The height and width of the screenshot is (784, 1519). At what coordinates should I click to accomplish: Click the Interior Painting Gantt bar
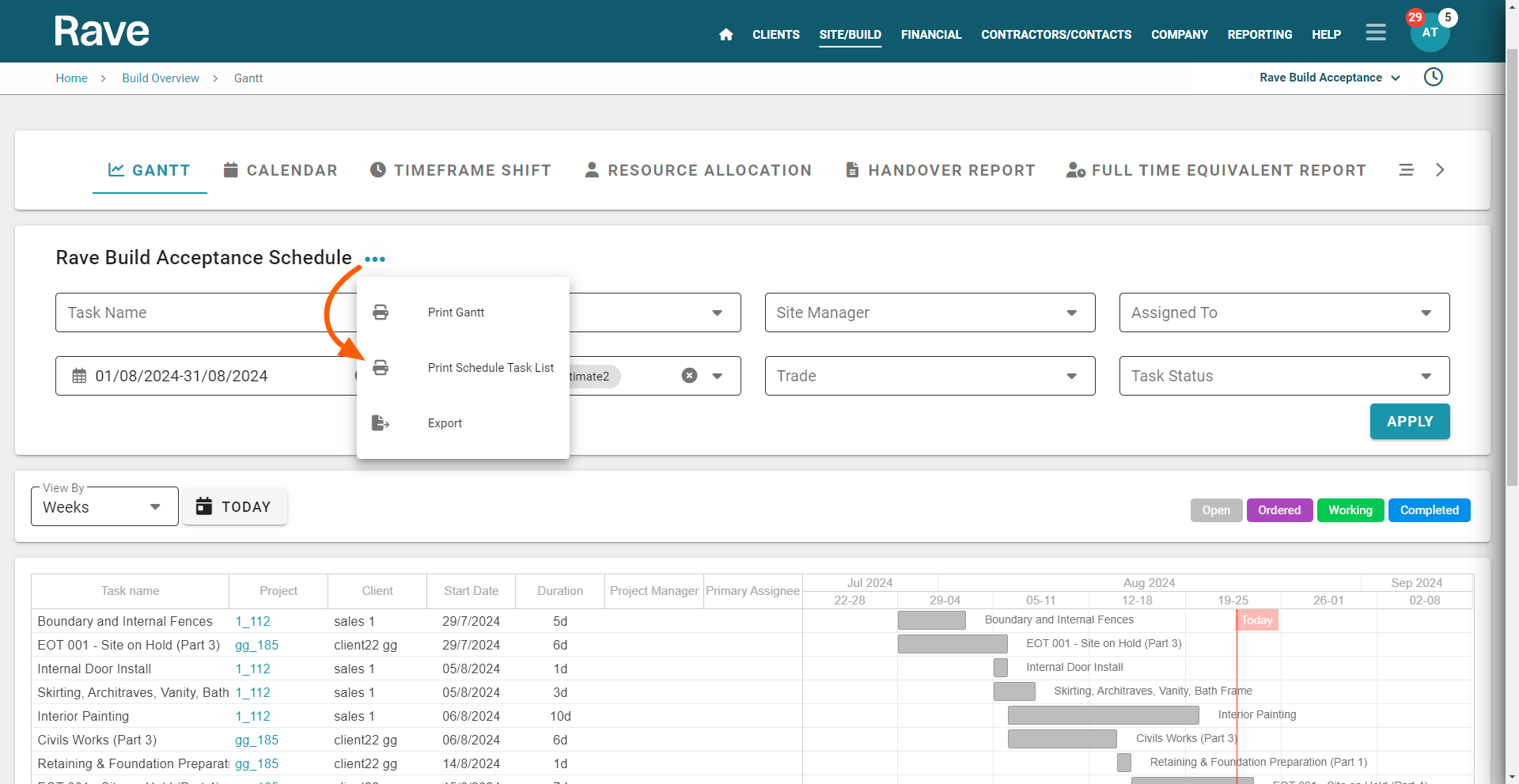click(1103, 715)
